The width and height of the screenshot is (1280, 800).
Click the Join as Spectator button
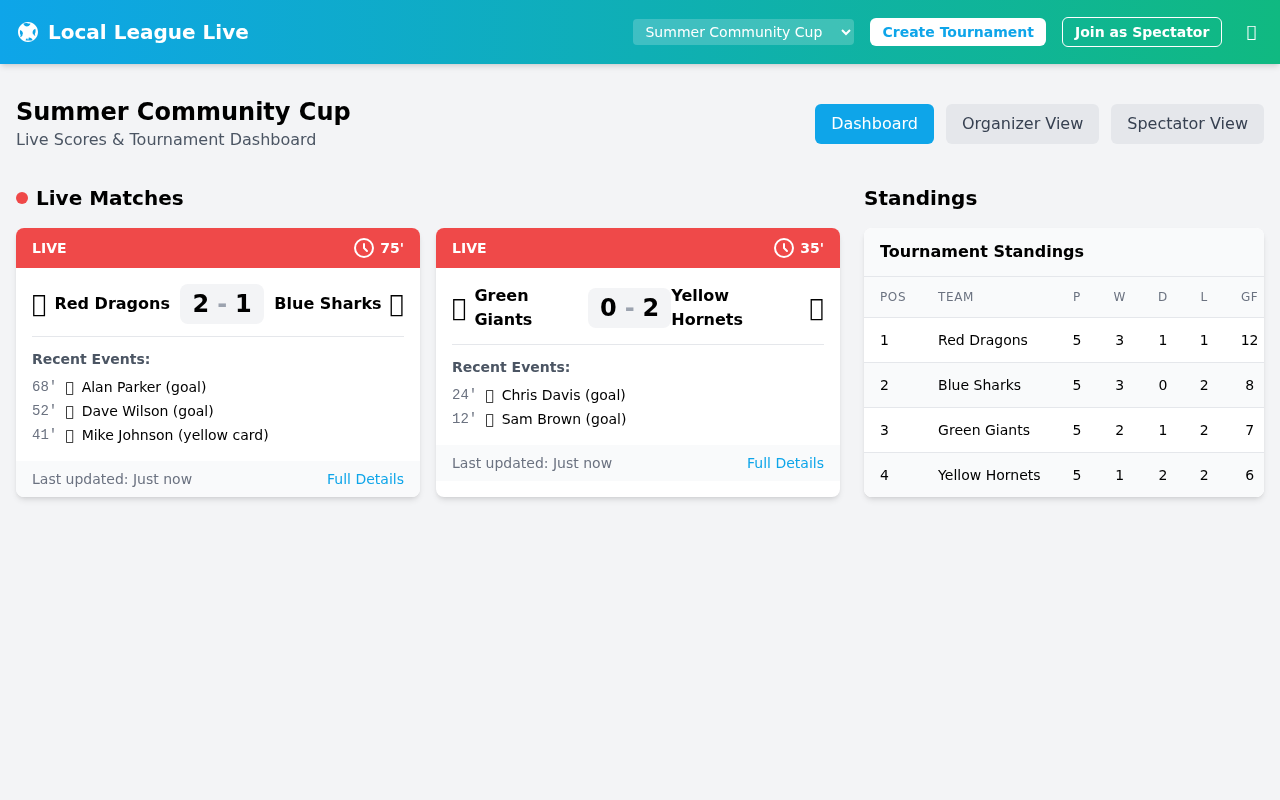coord(1141,31)
